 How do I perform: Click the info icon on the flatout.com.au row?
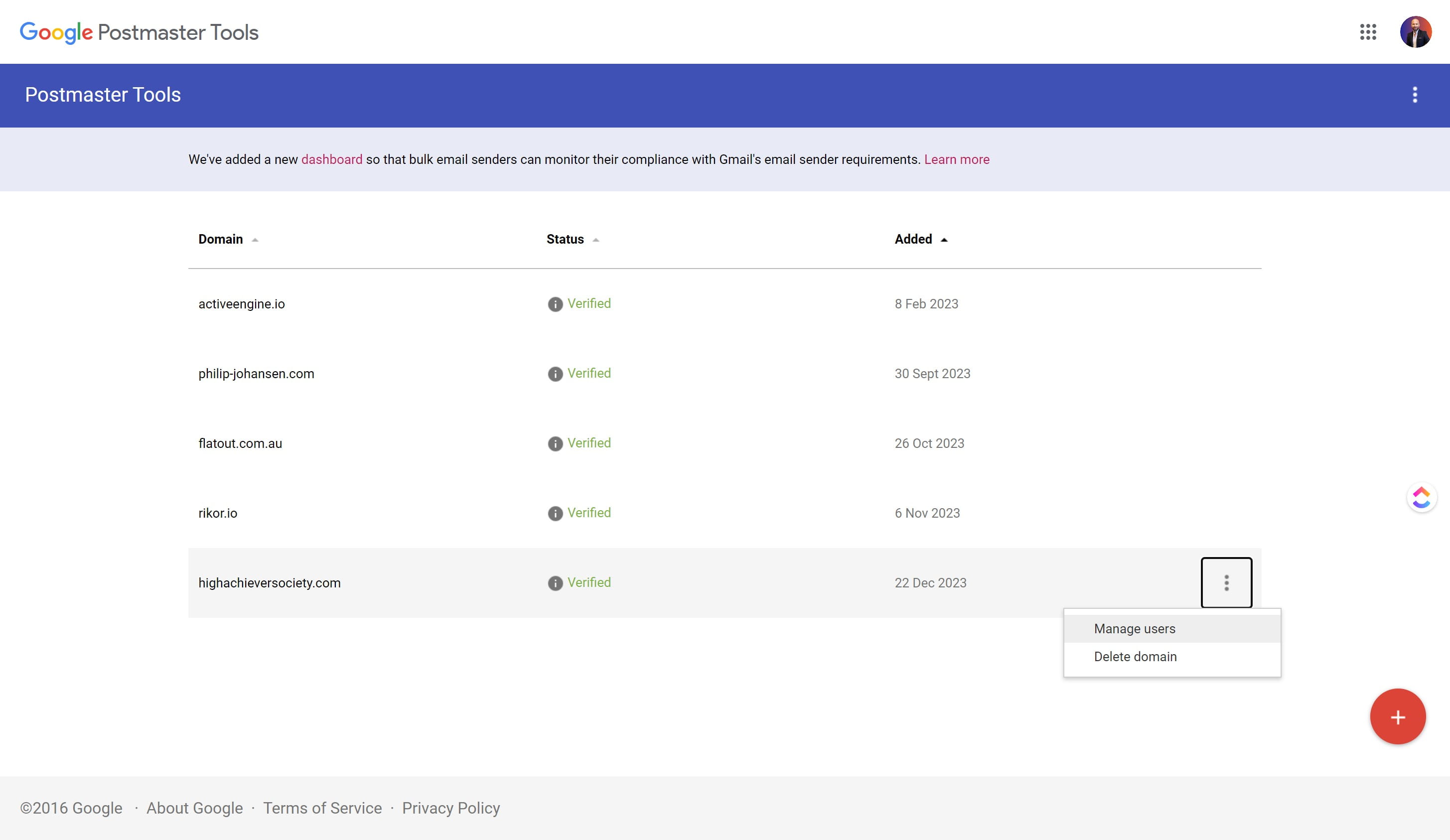click(554, 443)
